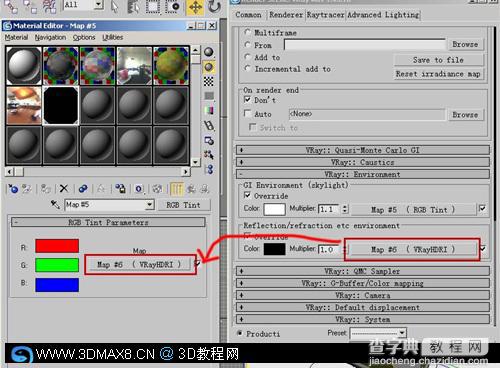Click the Pick Material eyedropper icon

coord(55,204)
